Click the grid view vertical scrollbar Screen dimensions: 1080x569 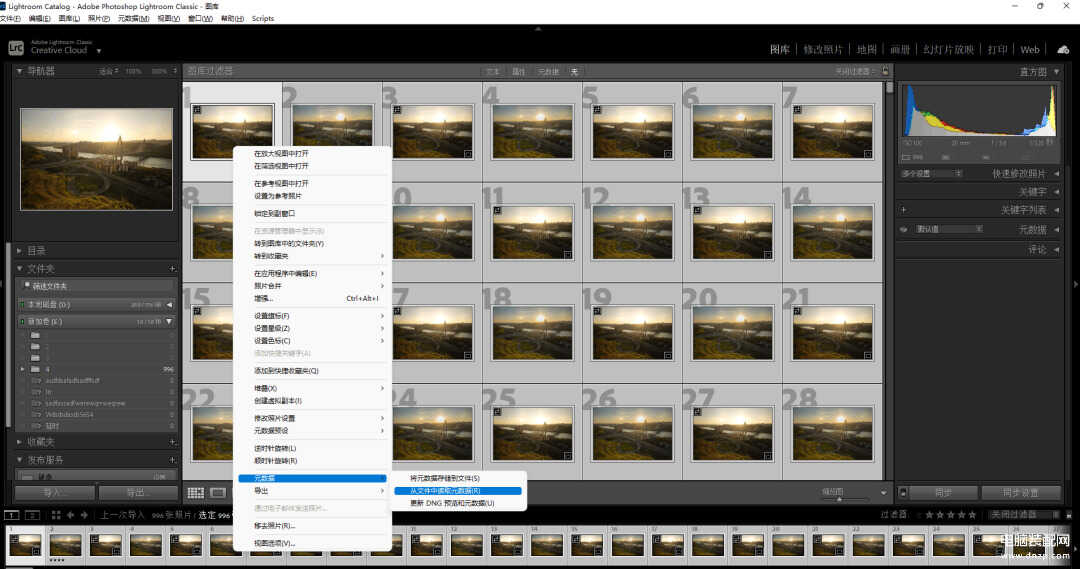(889, 88)
